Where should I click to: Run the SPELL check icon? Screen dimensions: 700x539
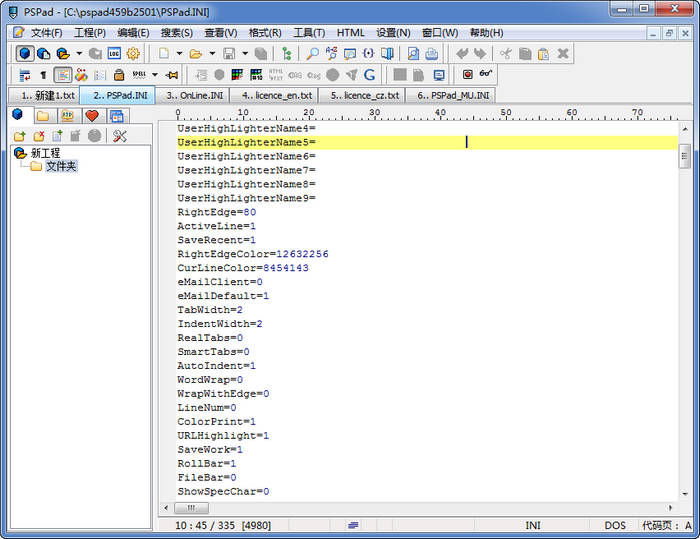(x=139, y=75)
